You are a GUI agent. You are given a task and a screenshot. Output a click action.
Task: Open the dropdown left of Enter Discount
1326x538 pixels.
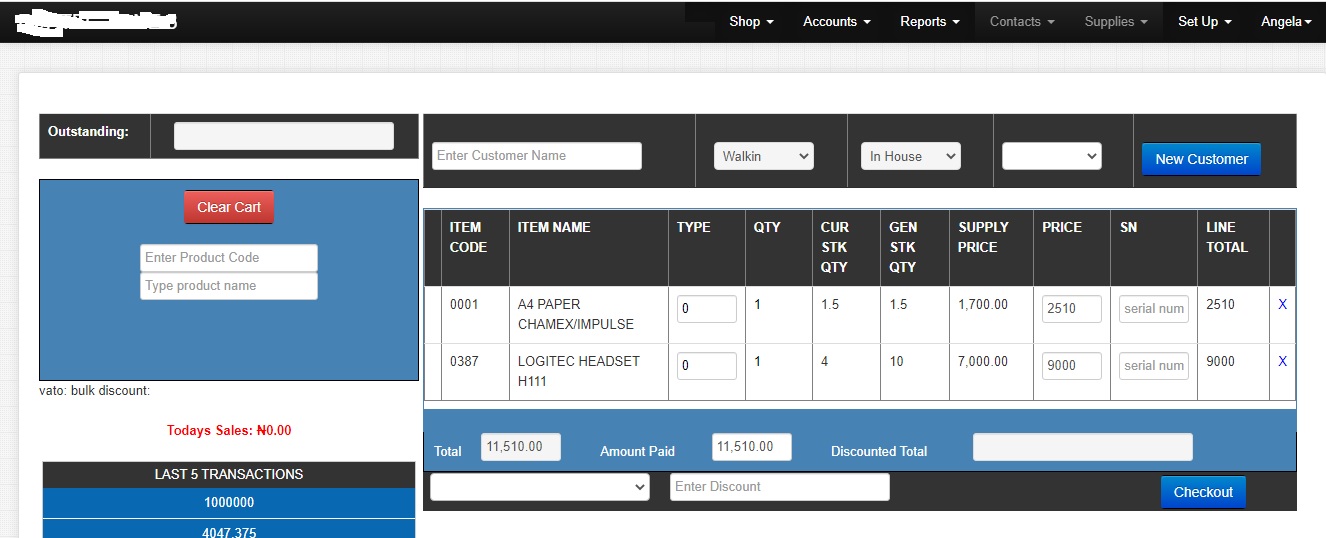tap(540, 487)
